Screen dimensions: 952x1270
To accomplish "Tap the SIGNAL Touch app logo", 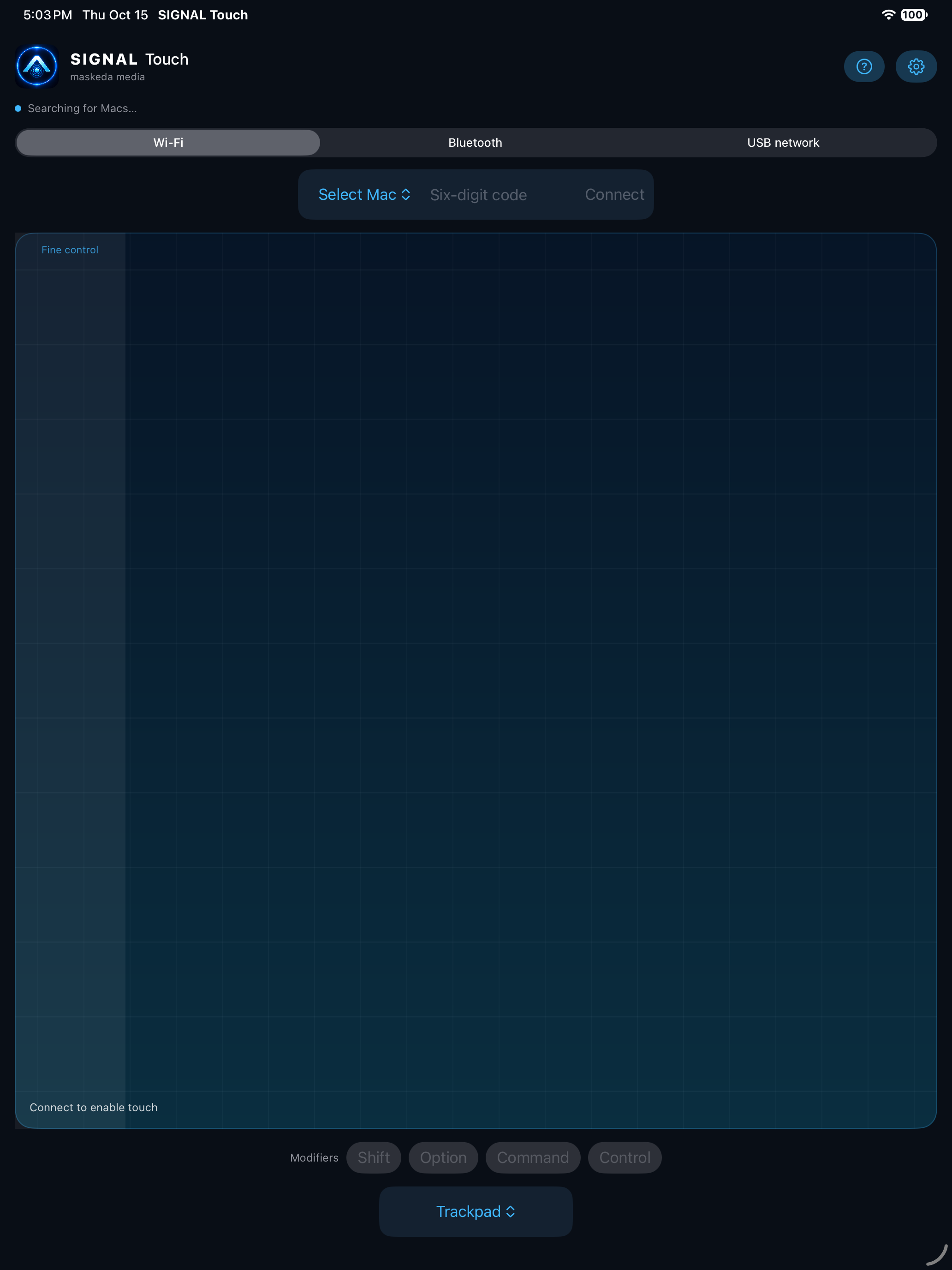I will pyautogui.click(x=37, y=66).
